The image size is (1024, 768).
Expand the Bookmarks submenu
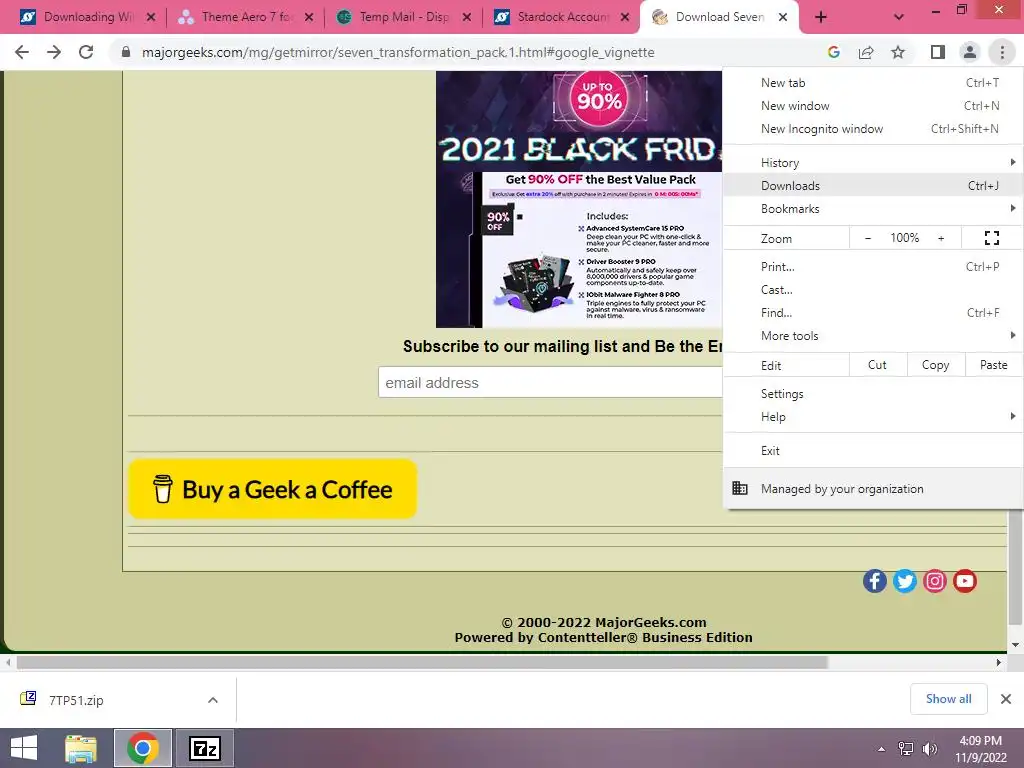[873, 209]
